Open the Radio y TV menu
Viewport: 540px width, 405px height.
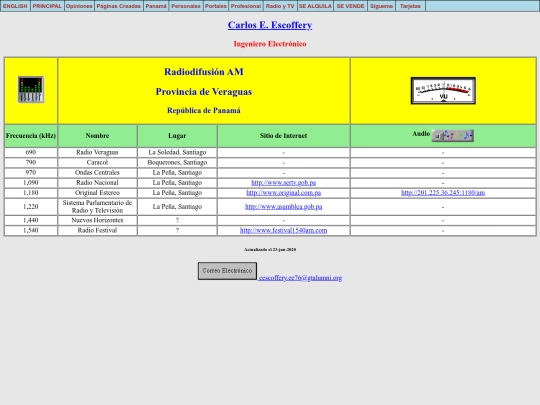pyautogui.click(x=280, y=6)
